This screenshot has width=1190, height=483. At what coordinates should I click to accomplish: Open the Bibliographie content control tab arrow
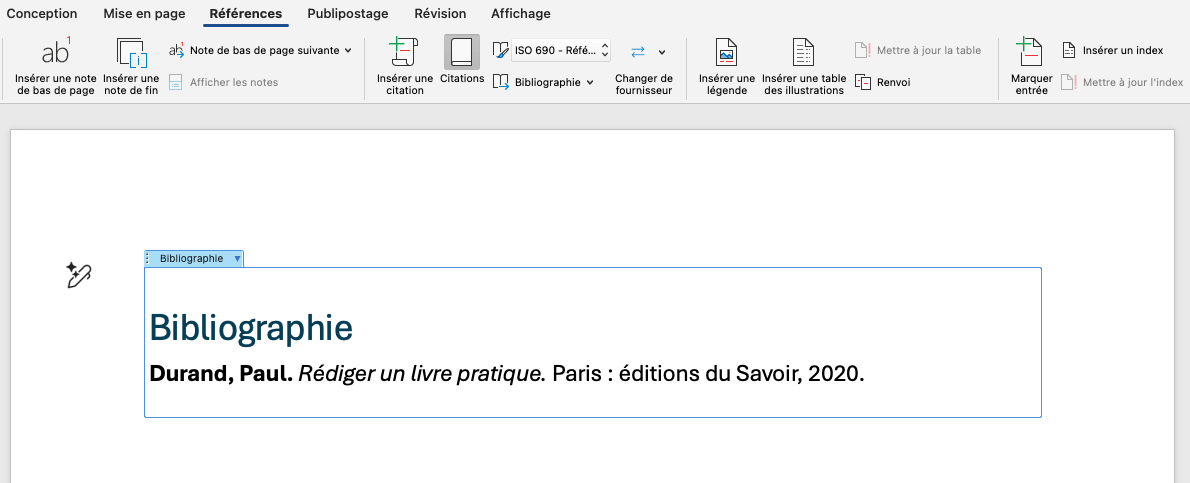pyautogui.click(x=237, y=259)
